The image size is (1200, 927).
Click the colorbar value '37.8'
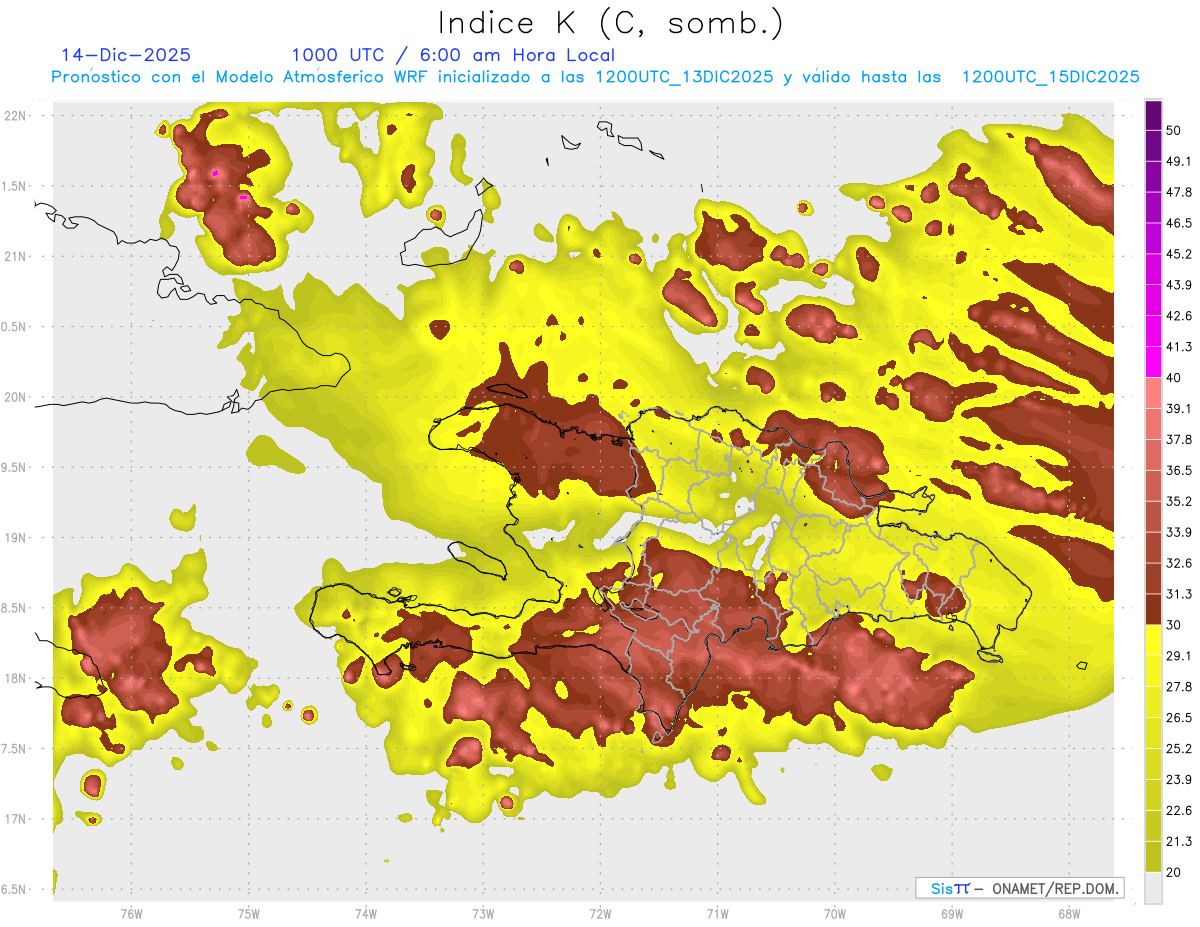click(1179, 439)
